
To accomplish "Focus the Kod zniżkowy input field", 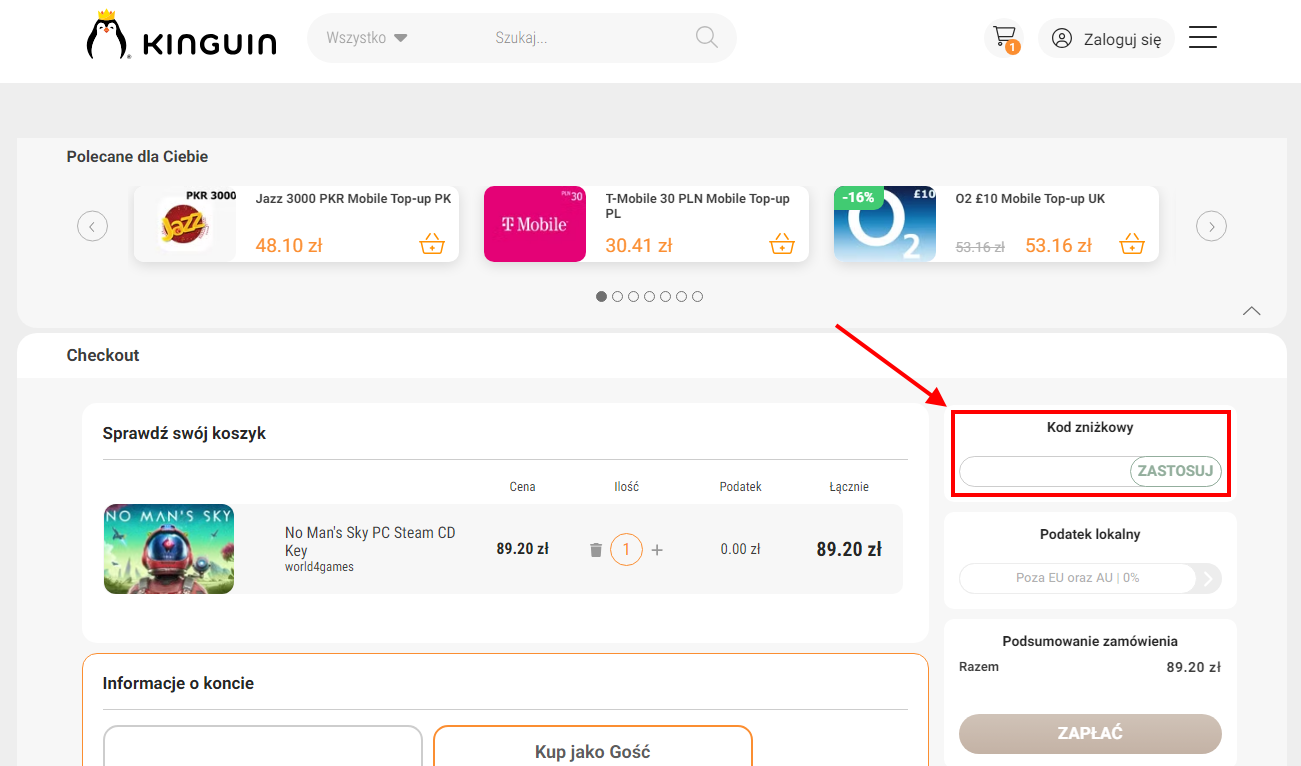I will 1045,471.
